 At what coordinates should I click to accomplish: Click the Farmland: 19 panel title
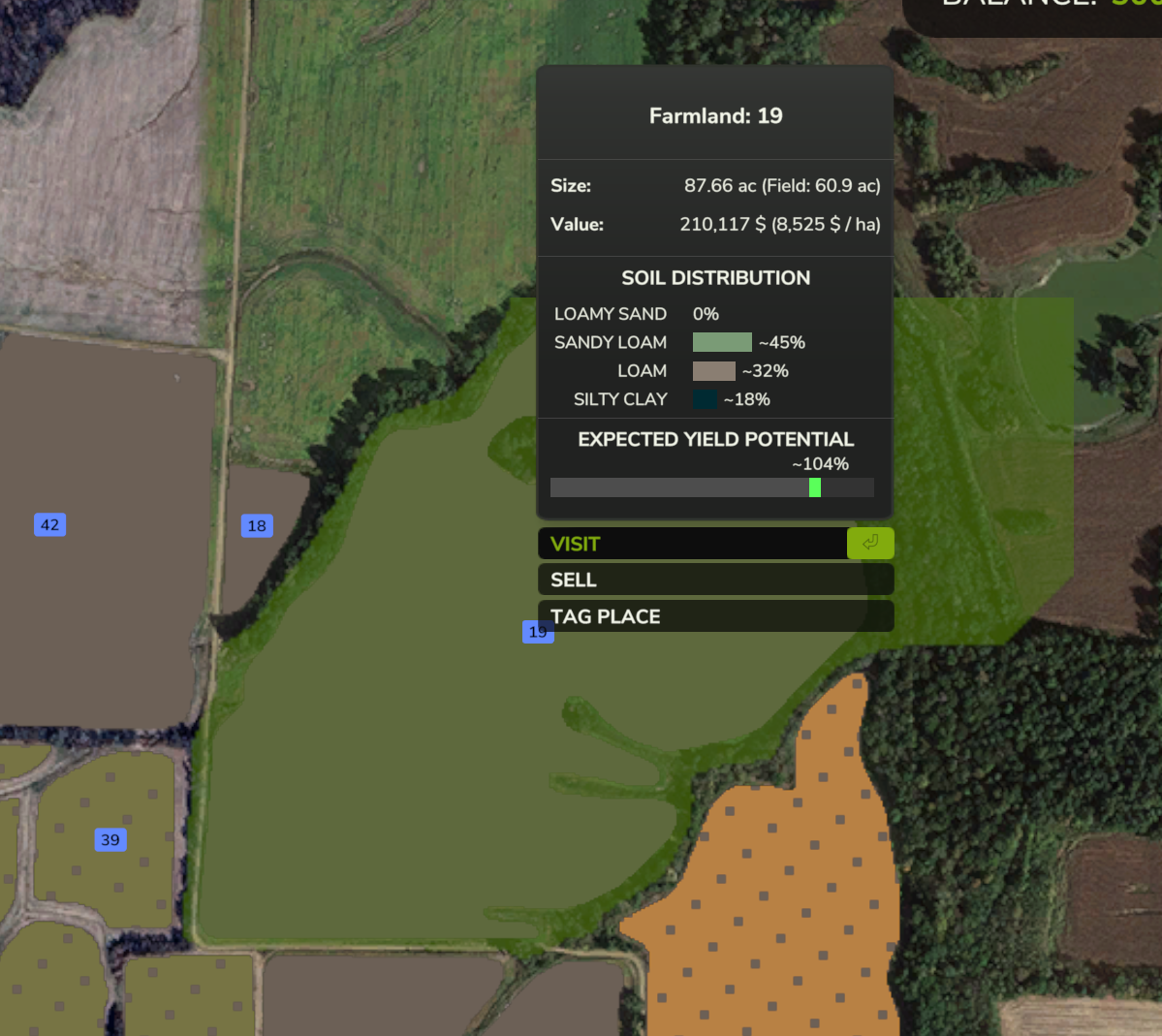coord(715,116)
